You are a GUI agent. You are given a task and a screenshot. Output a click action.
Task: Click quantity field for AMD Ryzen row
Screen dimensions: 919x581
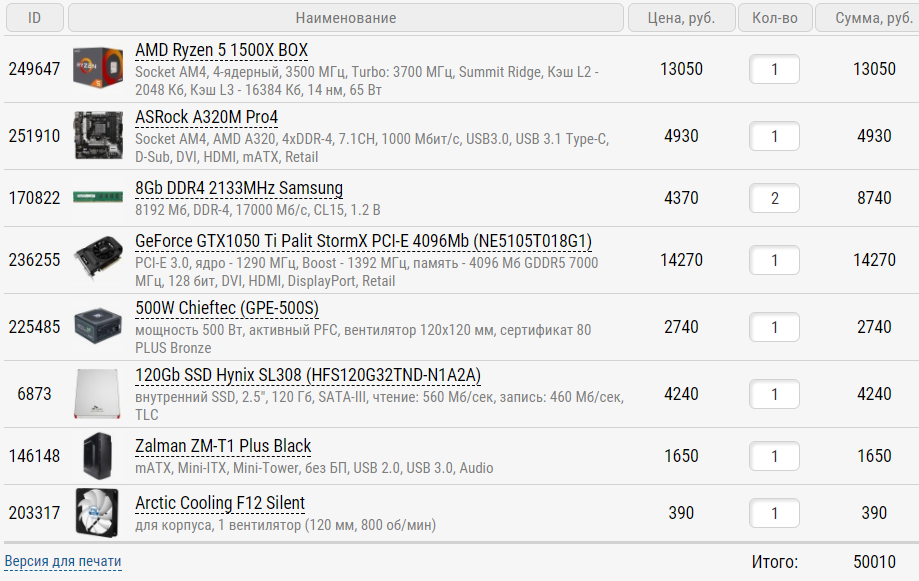[x=774, y=69]
